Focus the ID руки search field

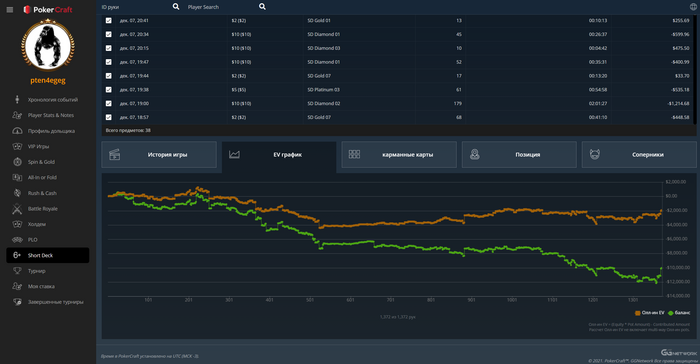(x=136, y=7)
